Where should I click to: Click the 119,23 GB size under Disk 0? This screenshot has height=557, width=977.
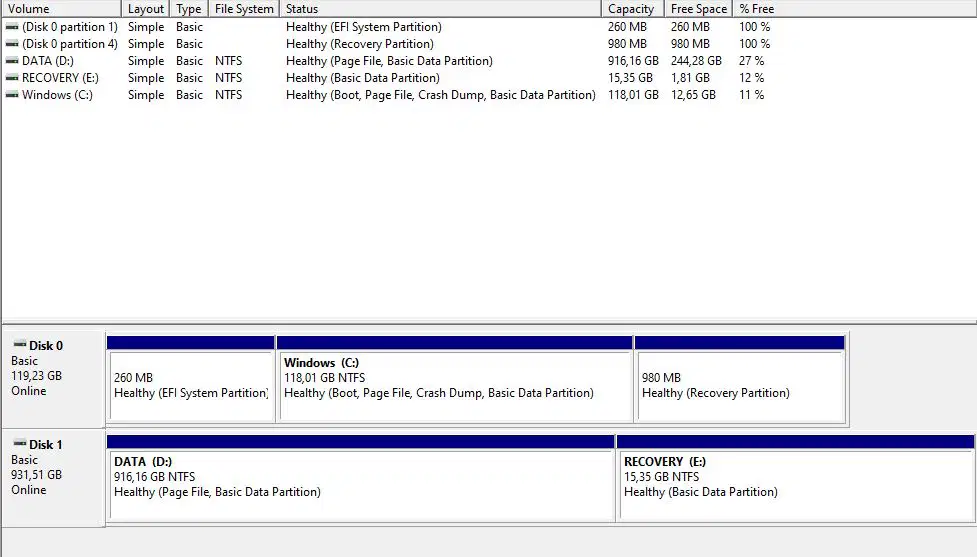click(x=36, y=376)
